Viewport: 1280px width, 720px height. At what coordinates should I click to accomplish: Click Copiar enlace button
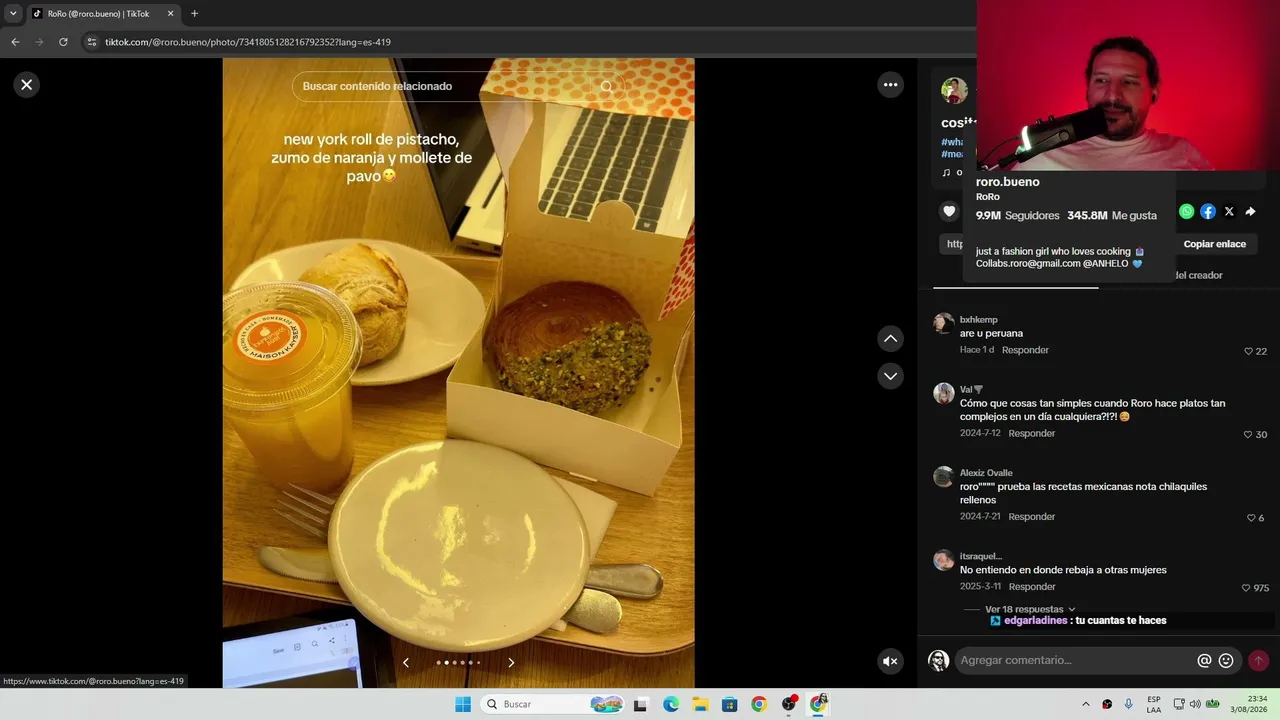click(x=1215, y=244)
